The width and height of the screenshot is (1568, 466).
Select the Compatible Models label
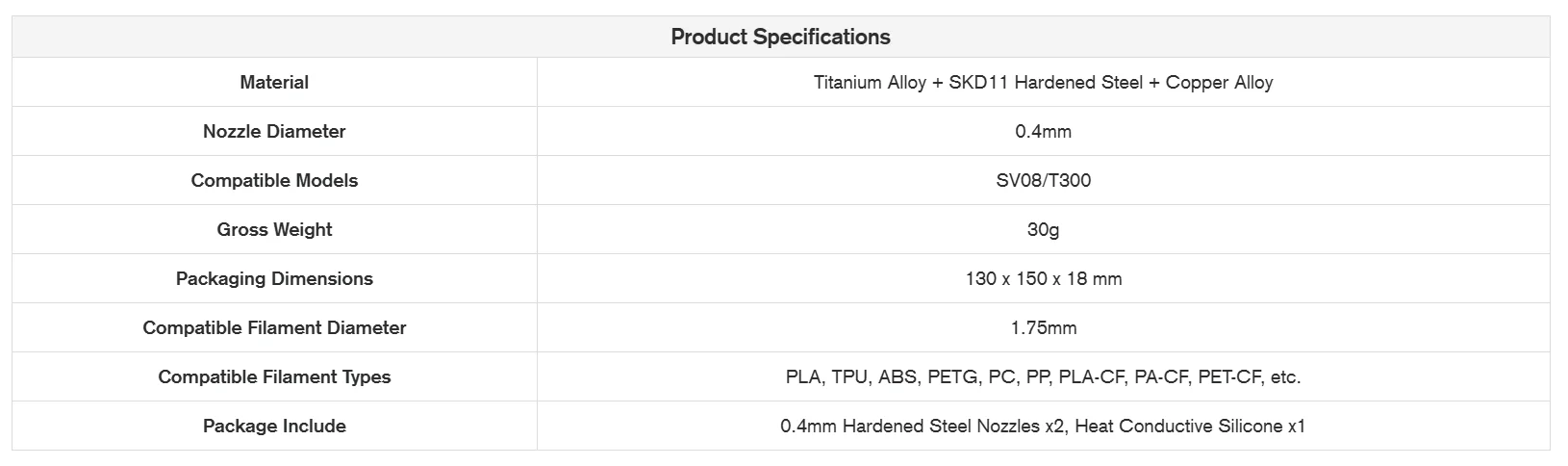point(274,181)
